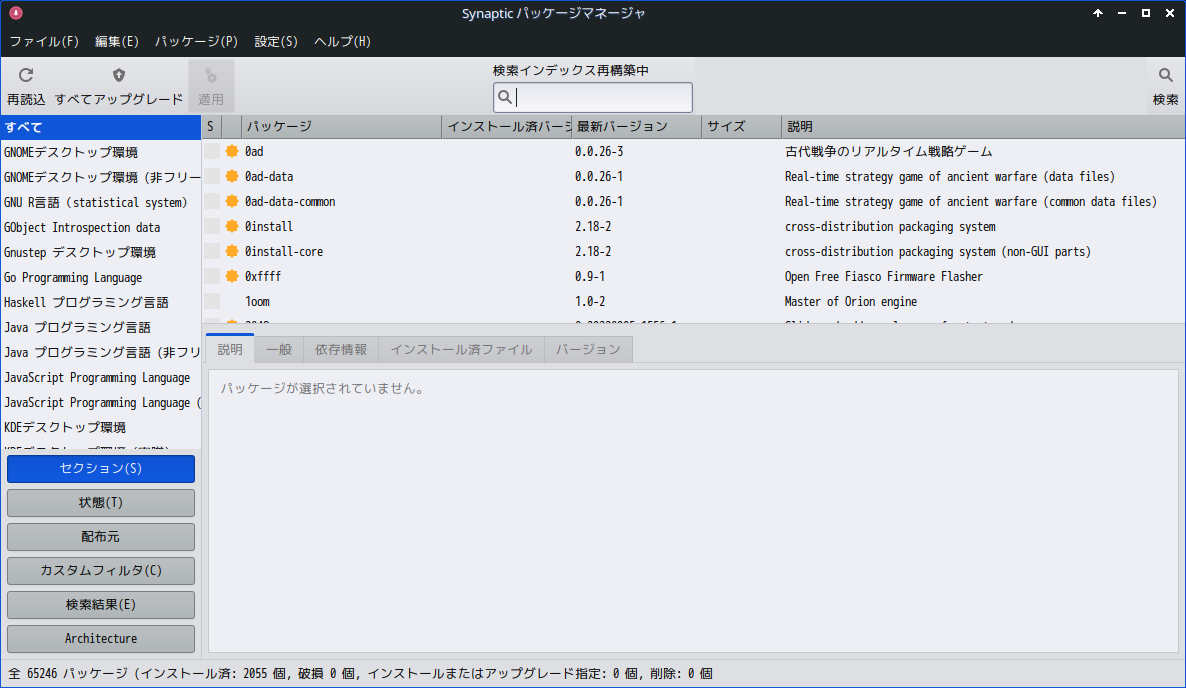1186x688 pixels.
Task: Click the 配布元 filter button
Action: 101,537
